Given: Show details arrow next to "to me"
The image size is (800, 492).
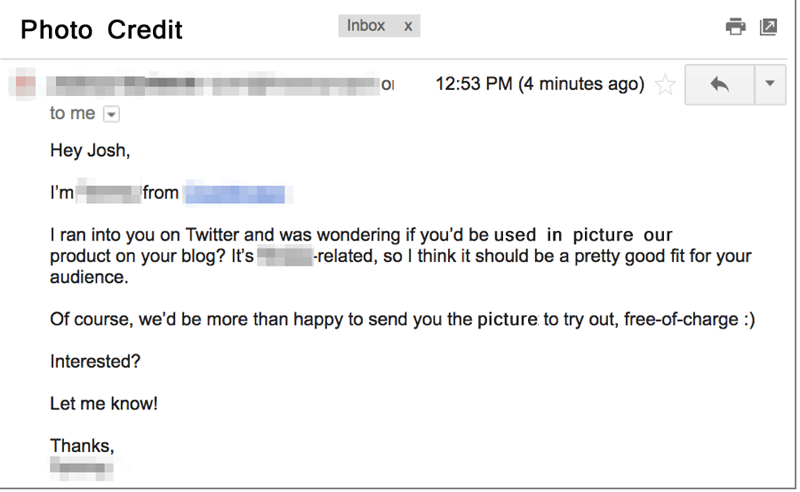Looking at the screenshot, I should pos(111,114).
